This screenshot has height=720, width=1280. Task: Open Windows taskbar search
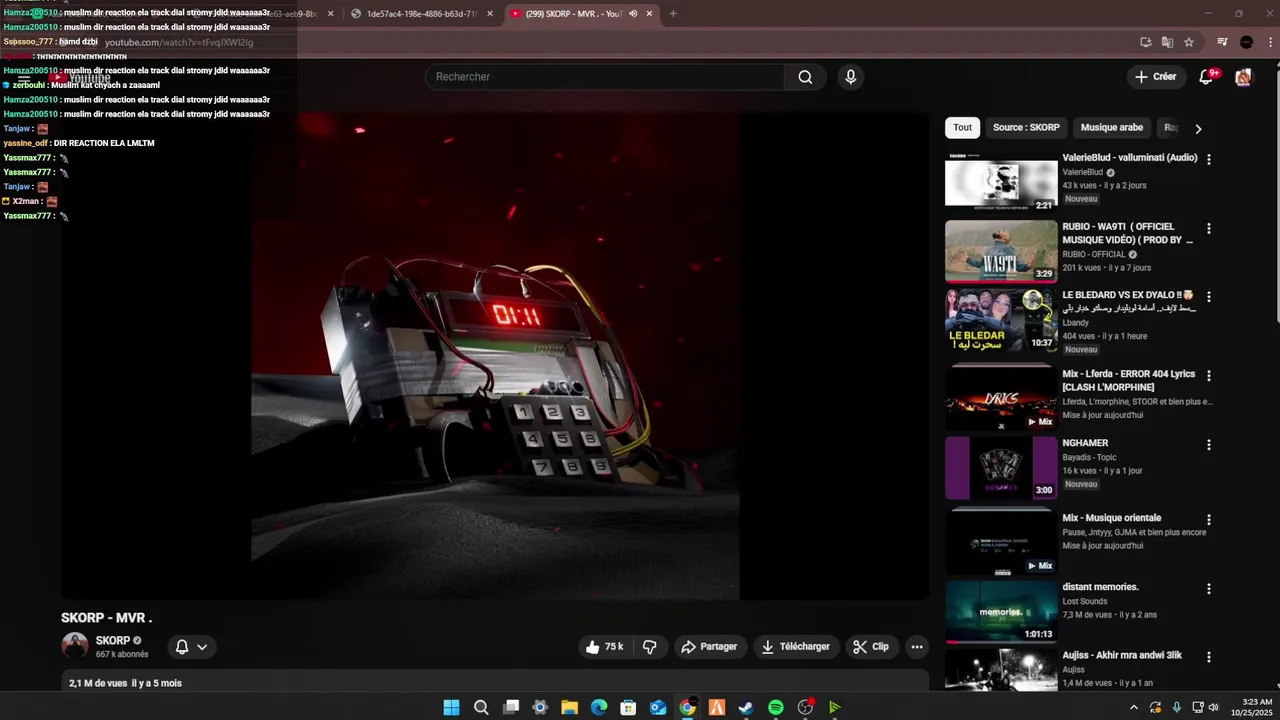(481, 707)
